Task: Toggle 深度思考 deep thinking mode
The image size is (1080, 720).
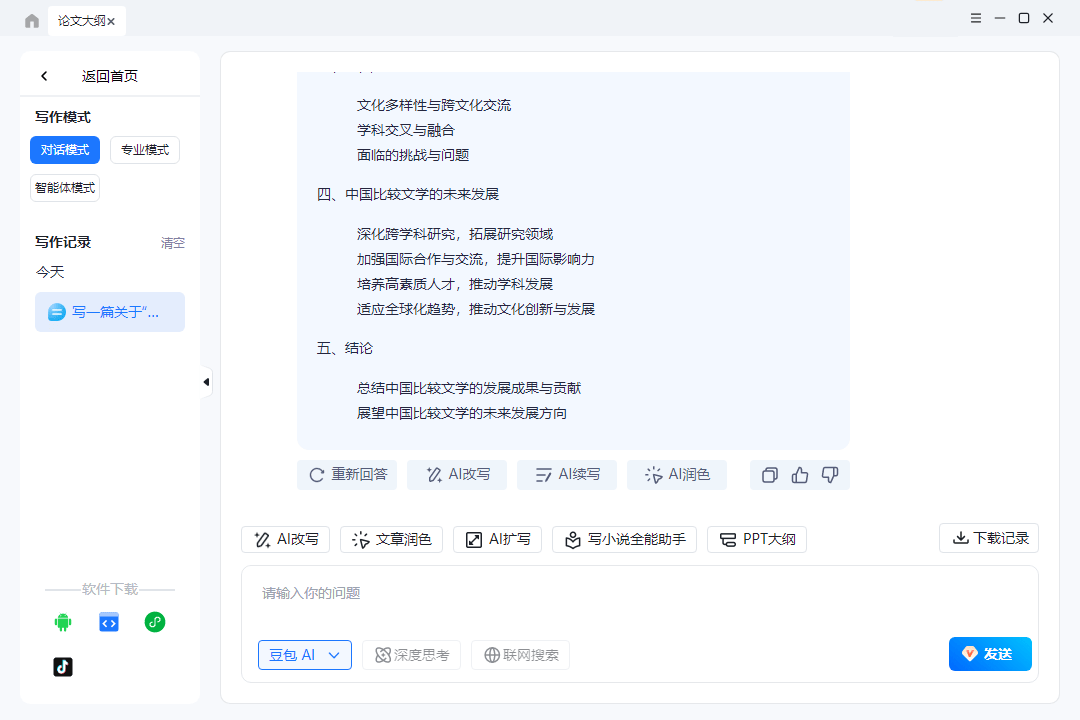Action: tap(411, 655)
